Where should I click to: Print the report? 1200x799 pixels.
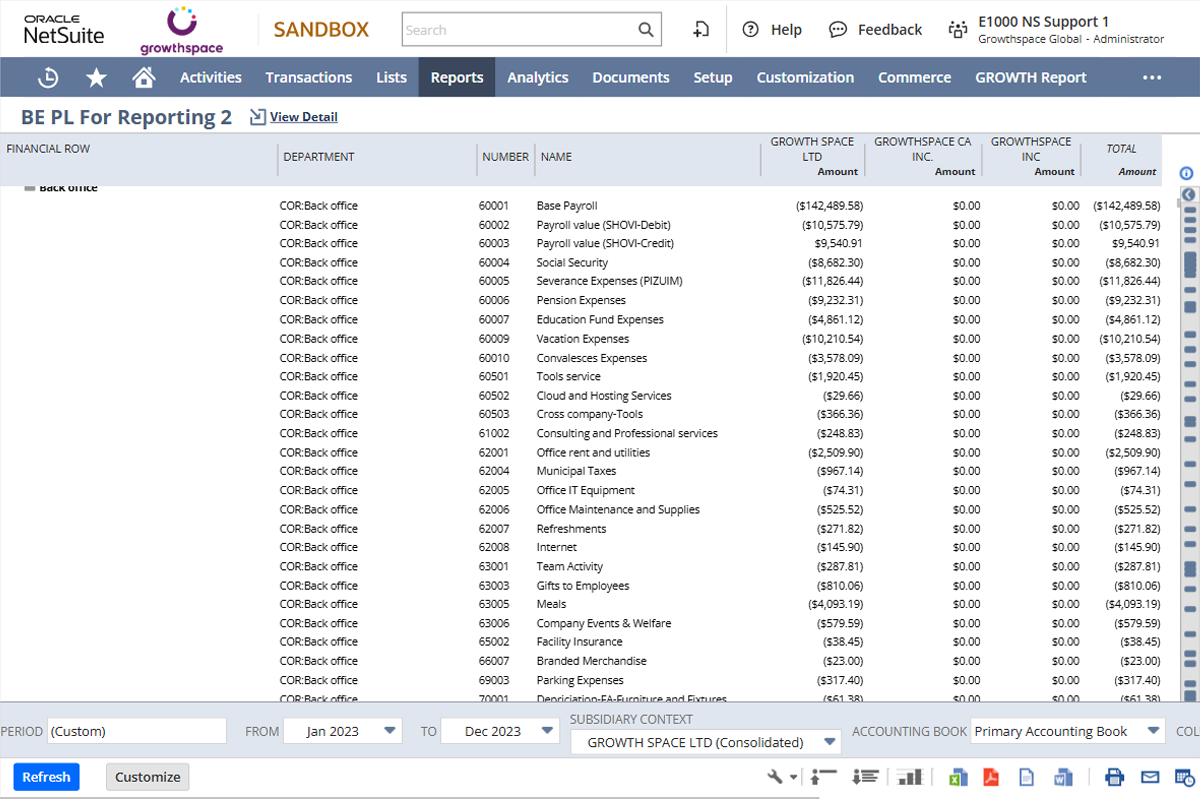(1115, 777)
